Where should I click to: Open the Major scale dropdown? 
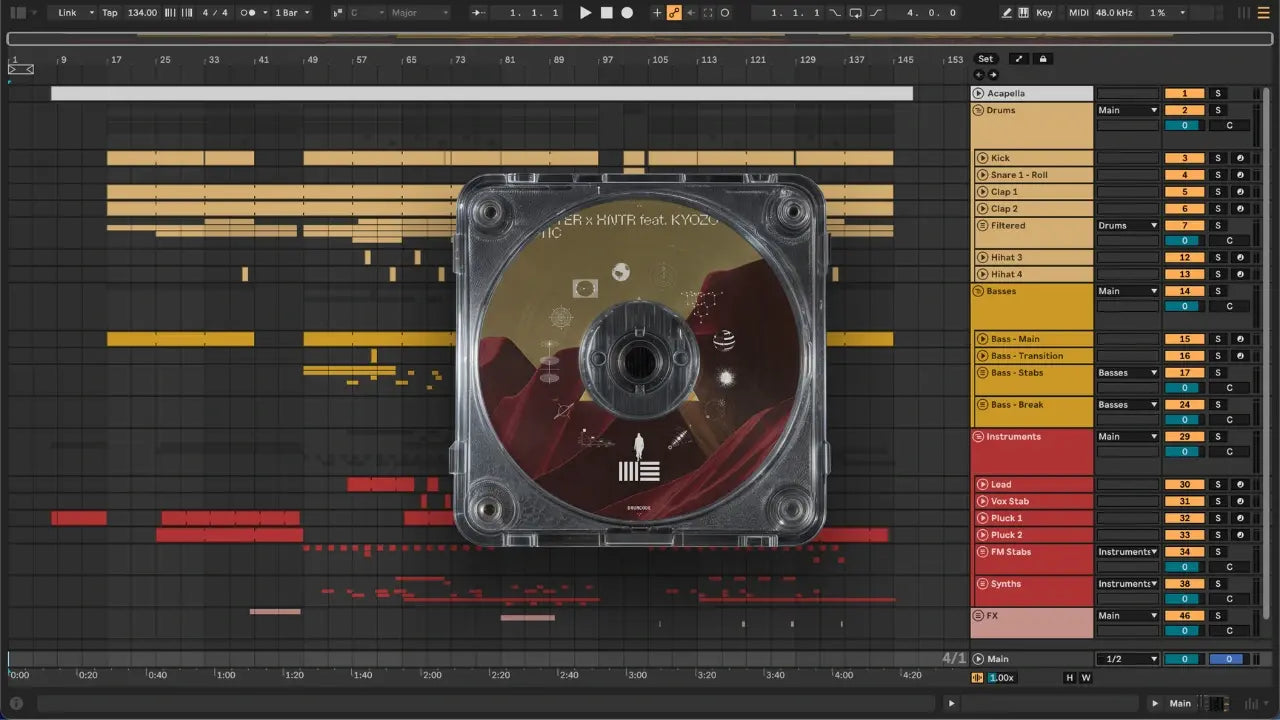[420, 13]
